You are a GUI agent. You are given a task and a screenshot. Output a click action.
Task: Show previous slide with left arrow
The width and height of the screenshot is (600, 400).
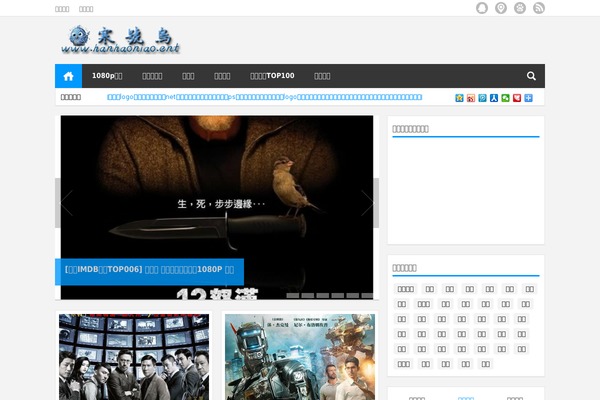pos(65,203)
